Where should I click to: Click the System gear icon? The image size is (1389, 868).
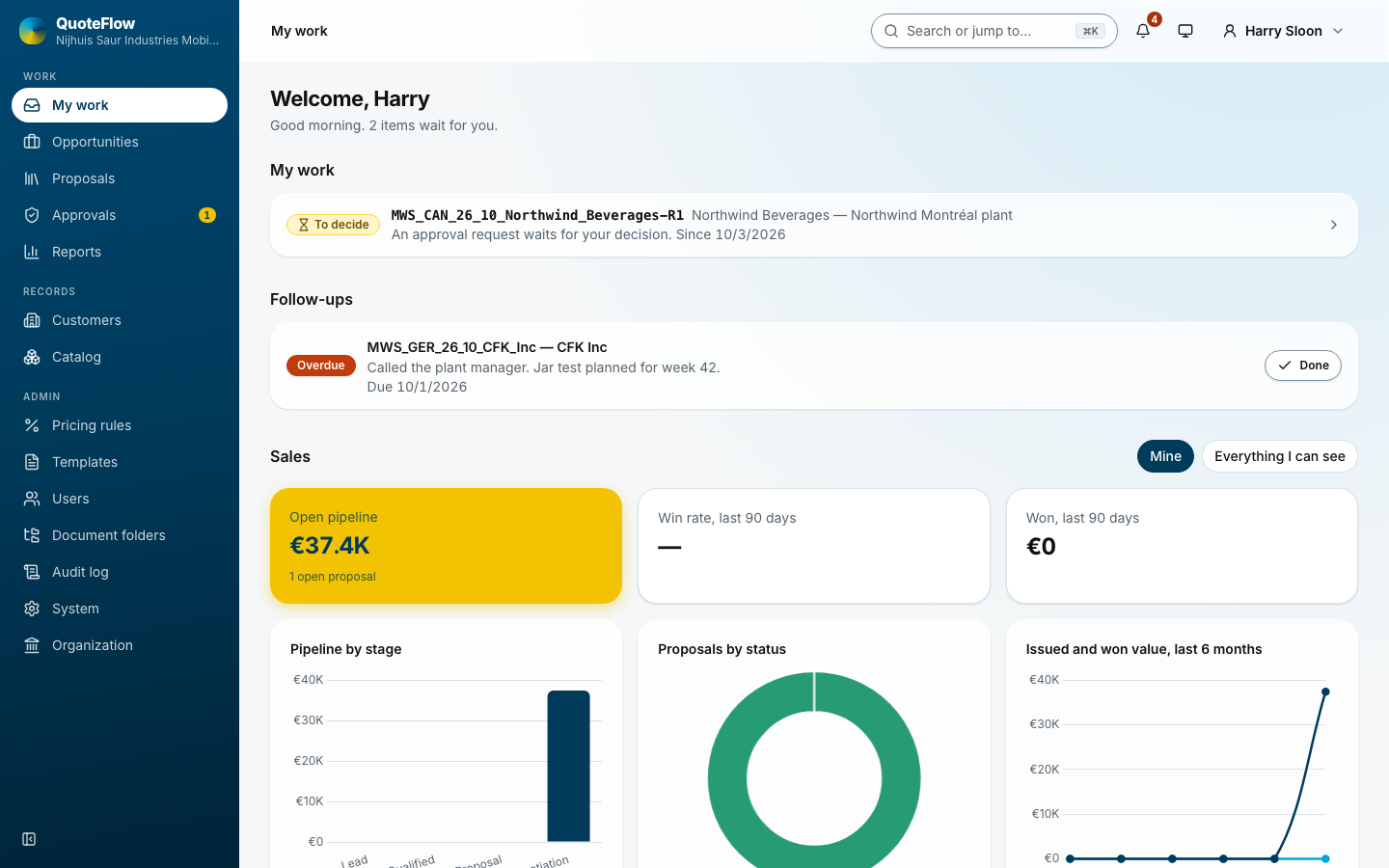(x=32, y=609)
